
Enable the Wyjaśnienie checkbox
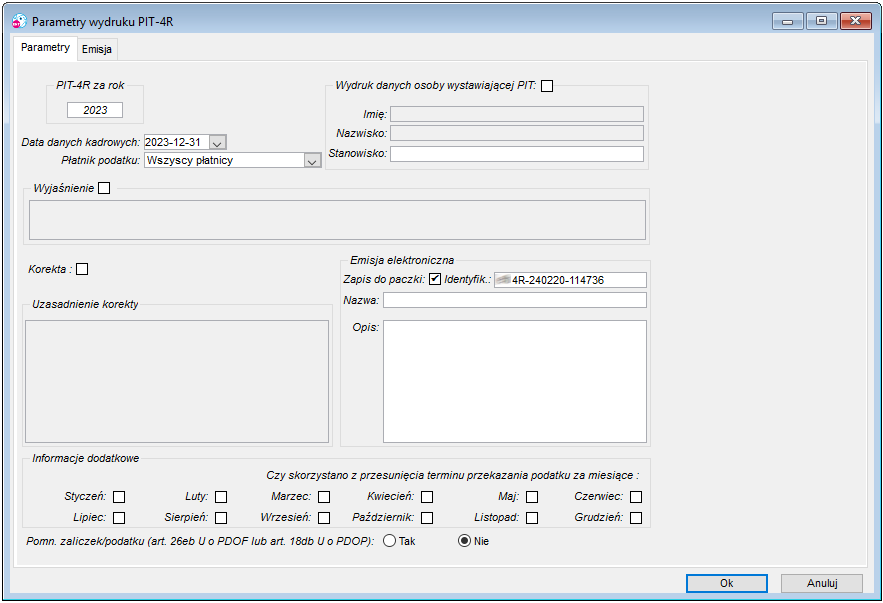tap(104, 188)
